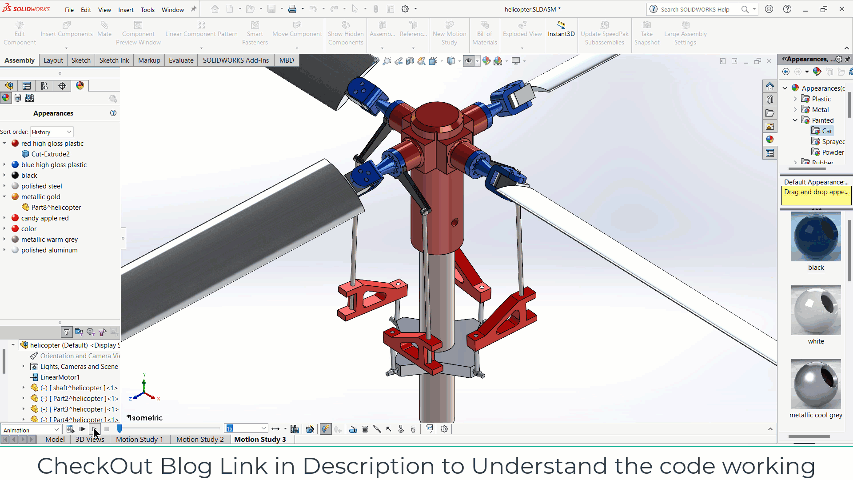Click the Animation Wizard icon
Screen dimensions: 853x480
(310, 429)
